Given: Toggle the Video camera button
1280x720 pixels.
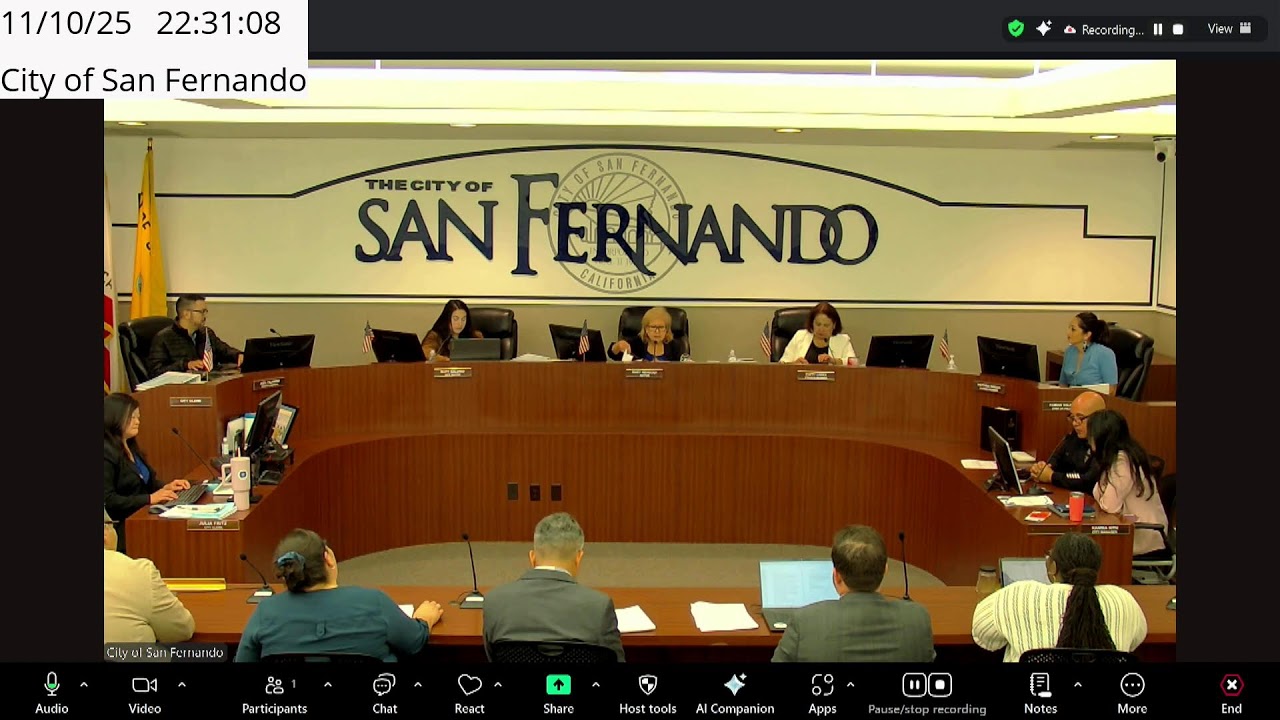Looking at the screenshot, I should tap(145, 694).
